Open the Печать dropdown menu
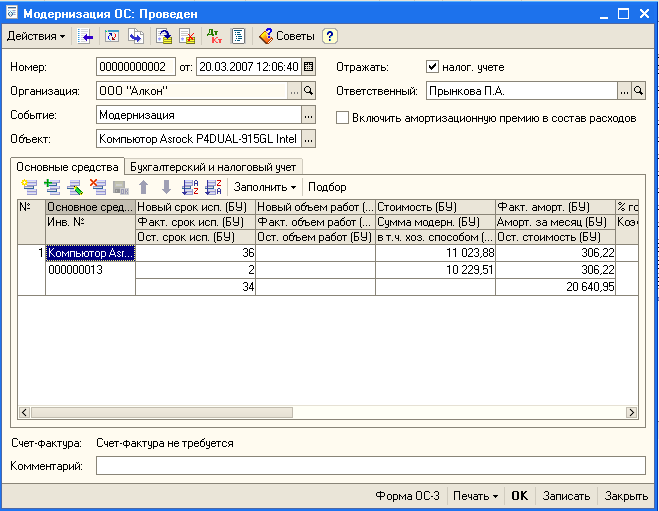Image resolution: width=659 pixels, height=511 pixels. 475,496
